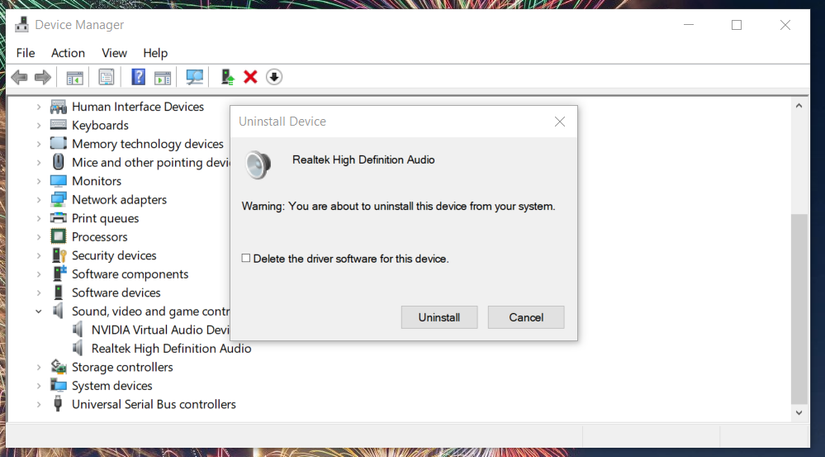Click the Disable device down-arrow icon
Screen dimensions: 825x457
pyautogui.click(x=274, y=77)
